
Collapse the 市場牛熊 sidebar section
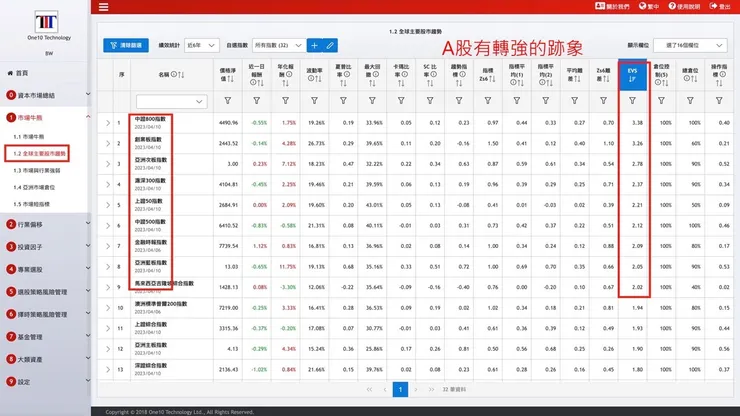[46, 118]
